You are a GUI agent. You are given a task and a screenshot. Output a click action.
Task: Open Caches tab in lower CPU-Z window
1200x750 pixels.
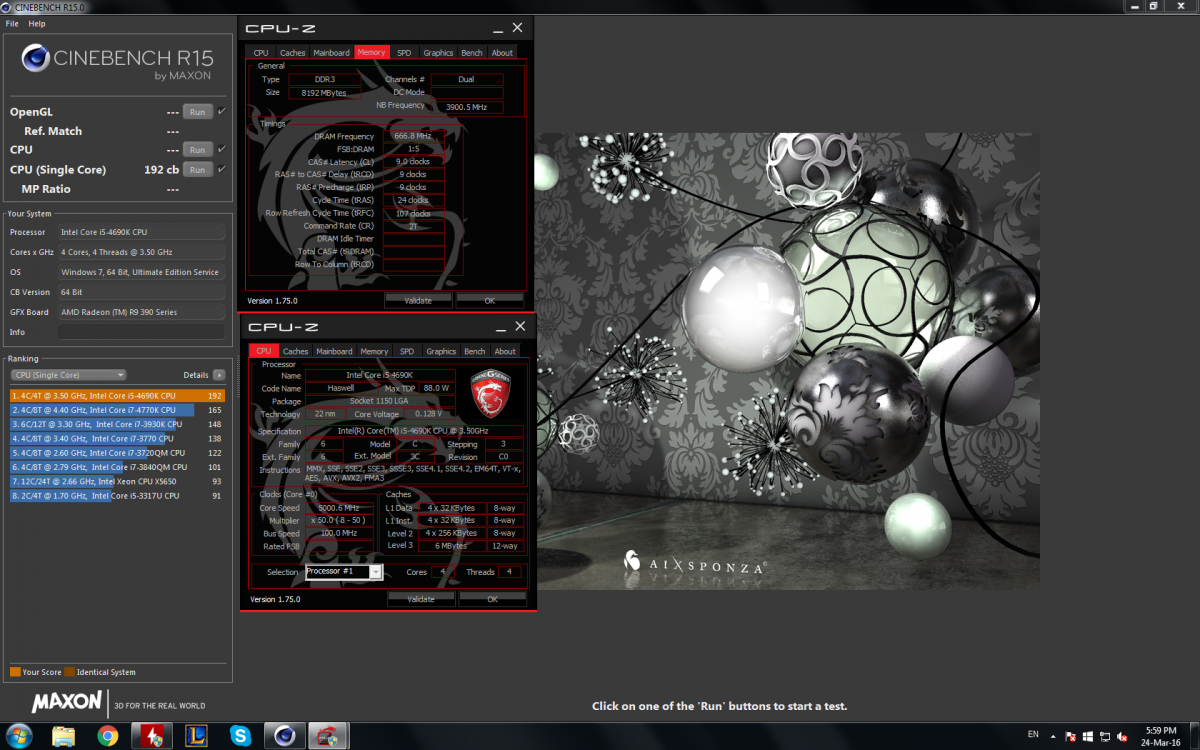pos(296,351)
